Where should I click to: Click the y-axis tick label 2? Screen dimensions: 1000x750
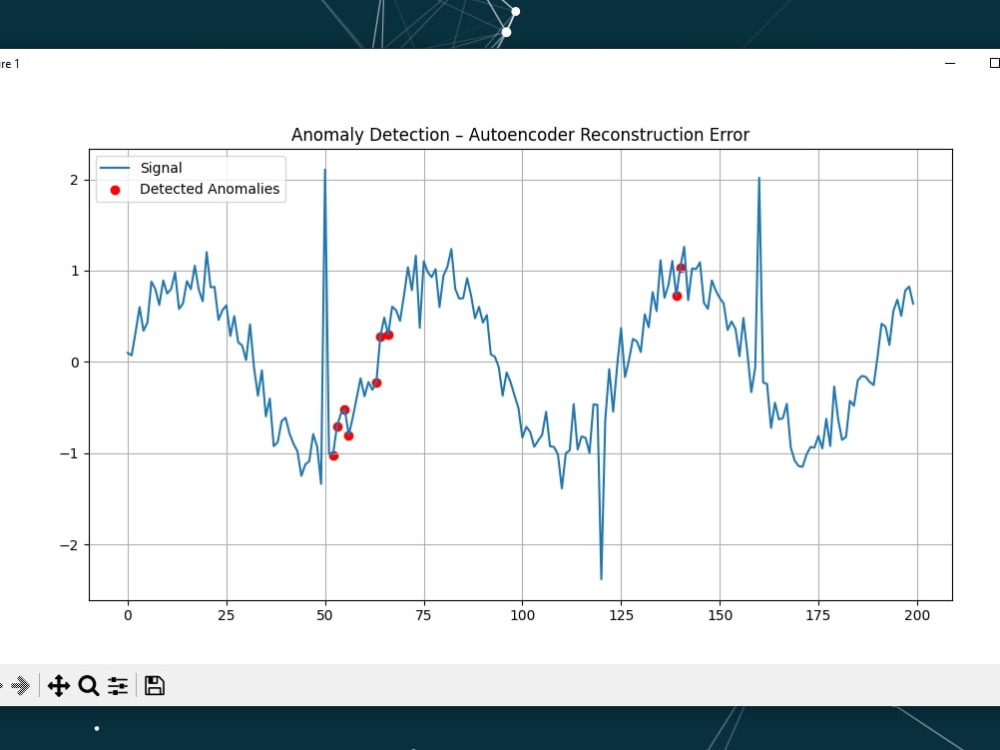(x=75, y=180)
